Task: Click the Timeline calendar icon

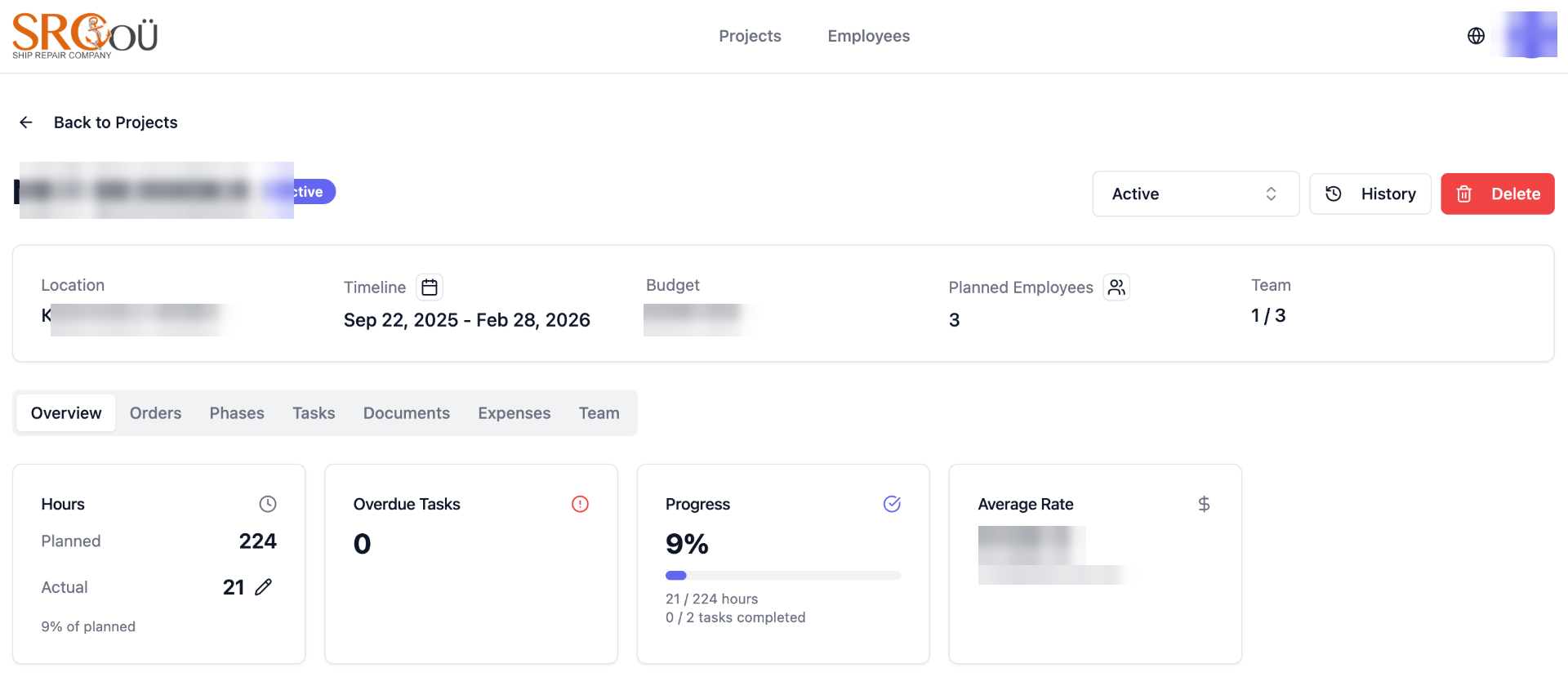Action: pos(430,287)
